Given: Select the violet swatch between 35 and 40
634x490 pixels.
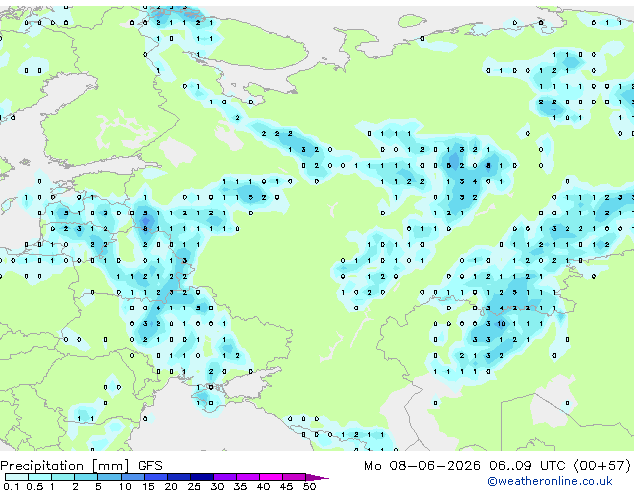Looking at the screenshot, I should click(248, 477).
